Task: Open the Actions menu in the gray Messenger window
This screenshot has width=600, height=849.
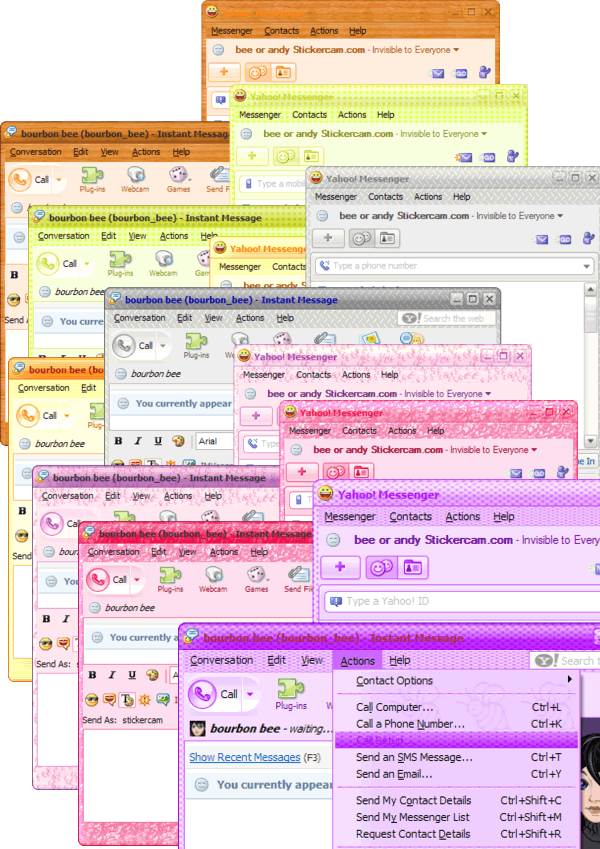Action: coord(428,197)
